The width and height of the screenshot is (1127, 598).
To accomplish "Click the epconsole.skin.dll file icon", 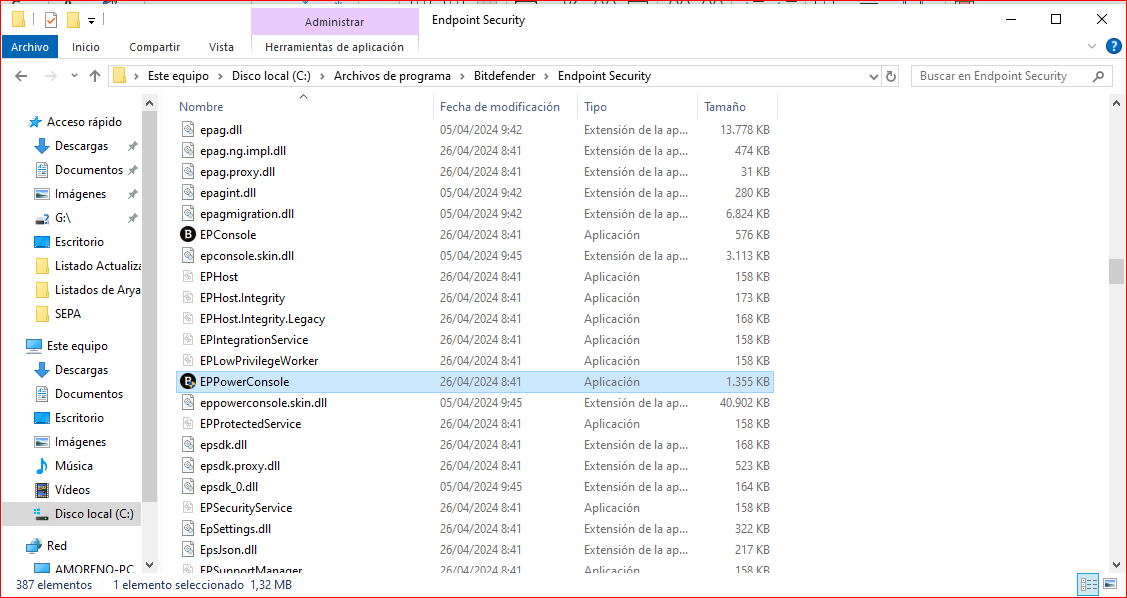I will [188, 256].
